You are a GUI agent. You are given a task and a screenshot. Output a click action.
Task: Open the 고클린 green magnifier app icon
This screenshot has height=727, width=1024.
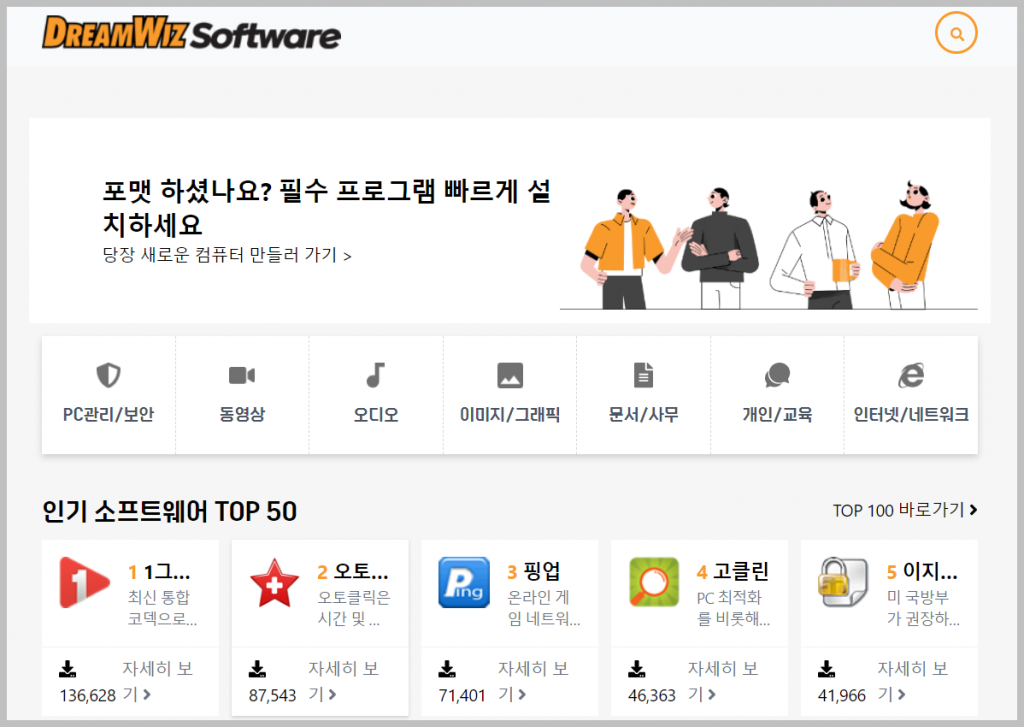654,583
